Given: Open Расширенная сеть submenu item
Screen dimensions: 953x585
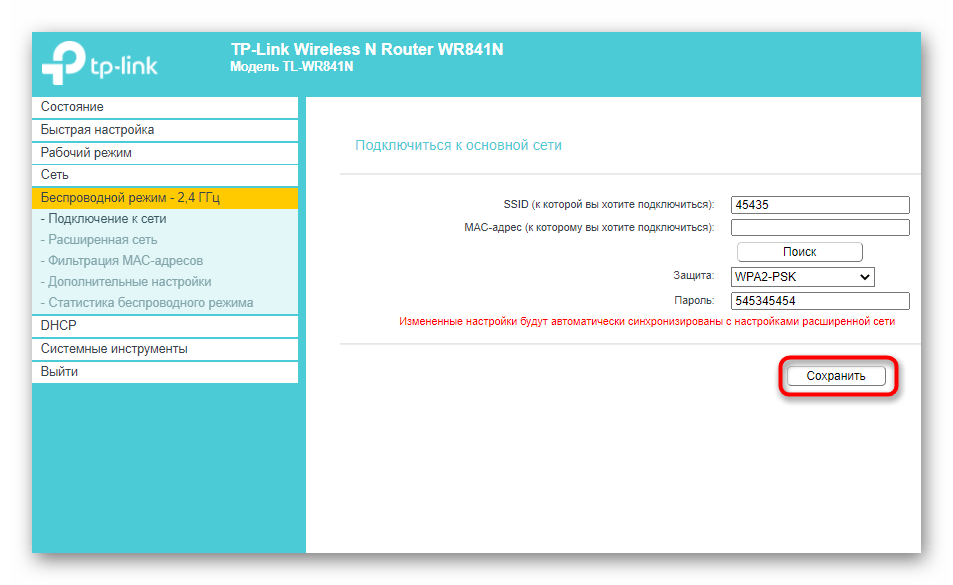Looking at the screenshot, I should click(x=102, y=240).
